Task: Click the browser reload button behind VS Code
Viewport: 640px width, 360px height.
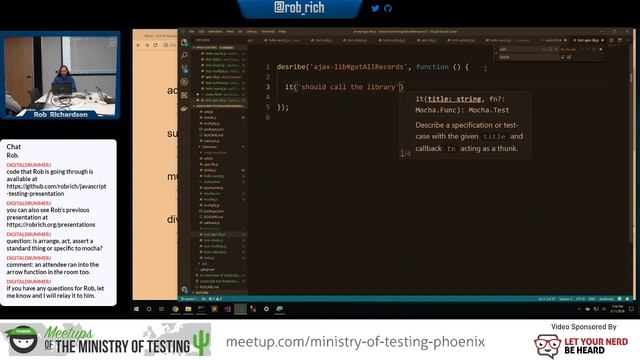Action: click(156, 45)
